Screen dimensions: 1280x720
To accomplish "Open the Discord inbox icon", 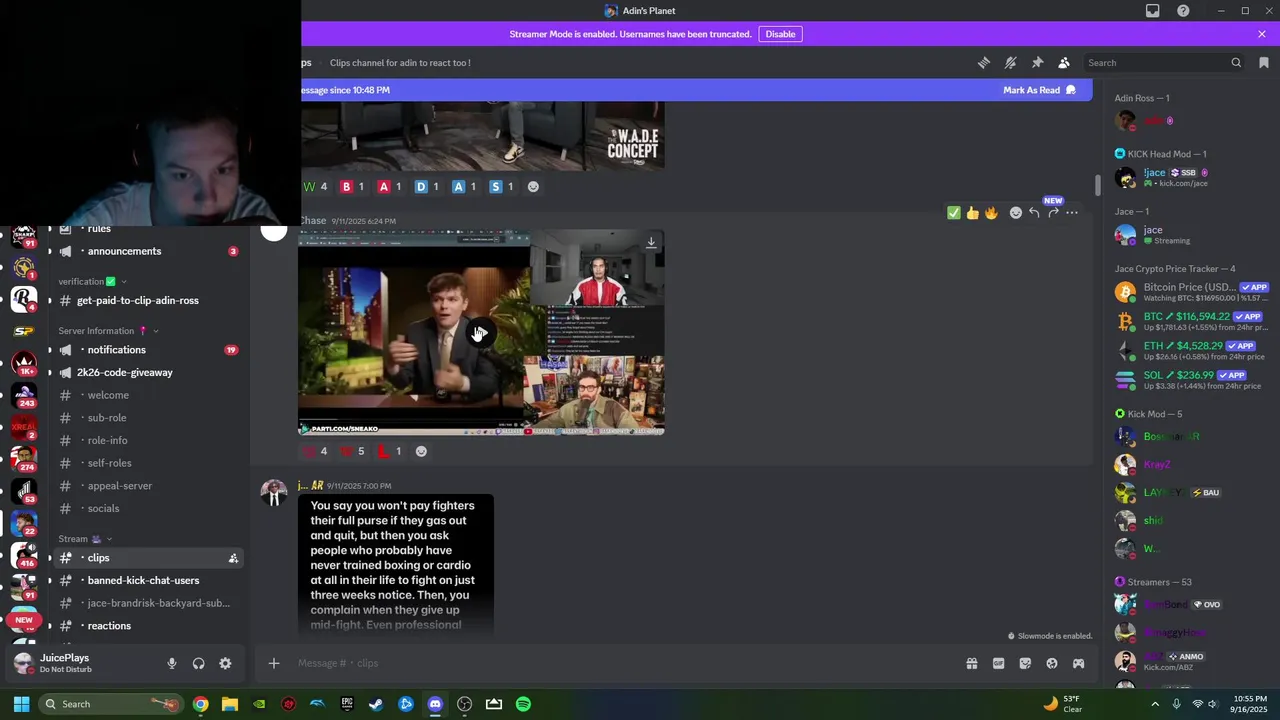I will coord(1153,11).
